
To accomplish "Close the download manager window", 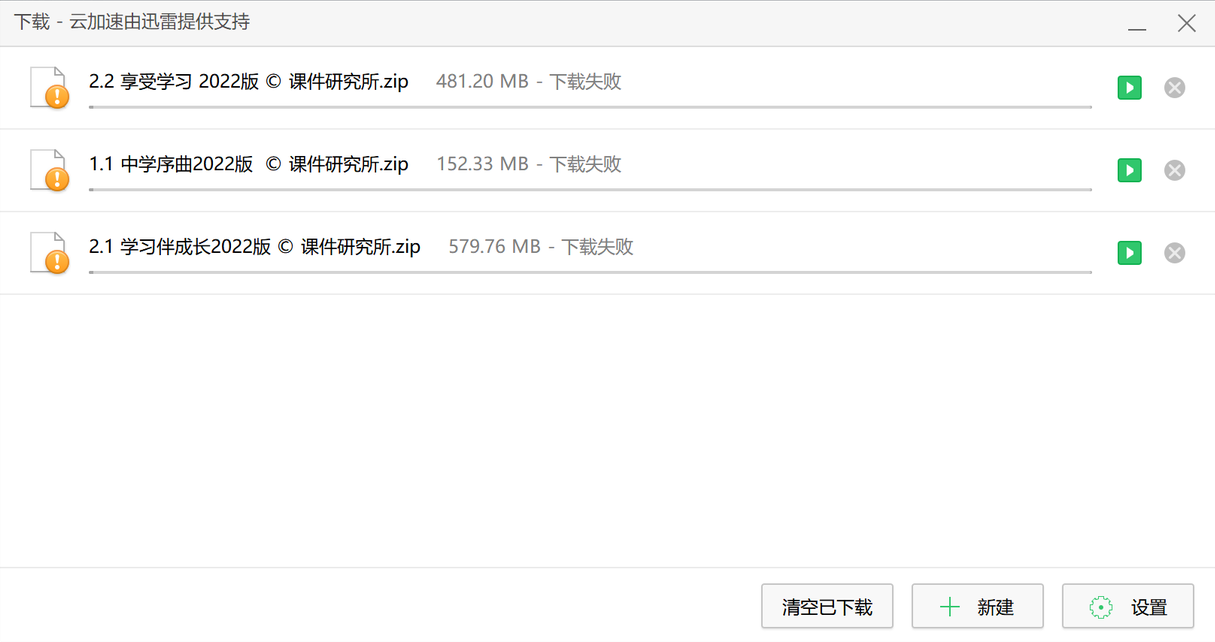I will point(1186,23).
